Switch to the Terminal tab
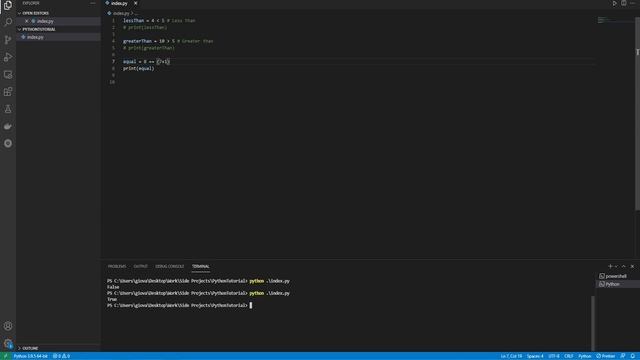Image resolution: width=640 pixels, height=360 pixels. coord(200,267)
